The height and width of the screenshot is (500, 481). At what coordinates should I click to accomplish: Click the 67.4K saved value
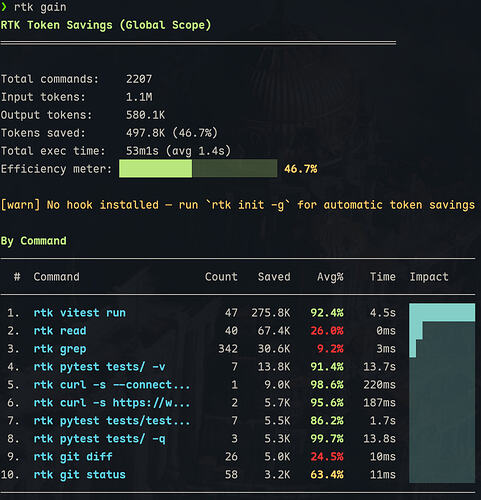[x=274, y=331]
